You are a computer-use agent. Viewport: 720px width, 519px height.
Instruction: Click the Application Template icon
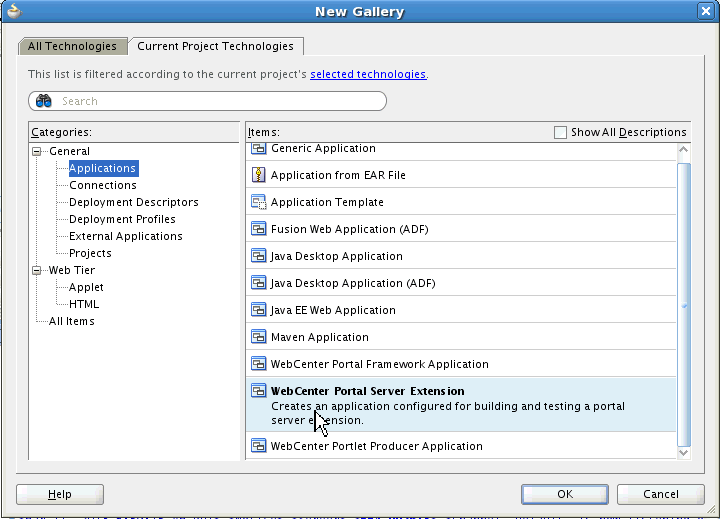pos(259,202)
